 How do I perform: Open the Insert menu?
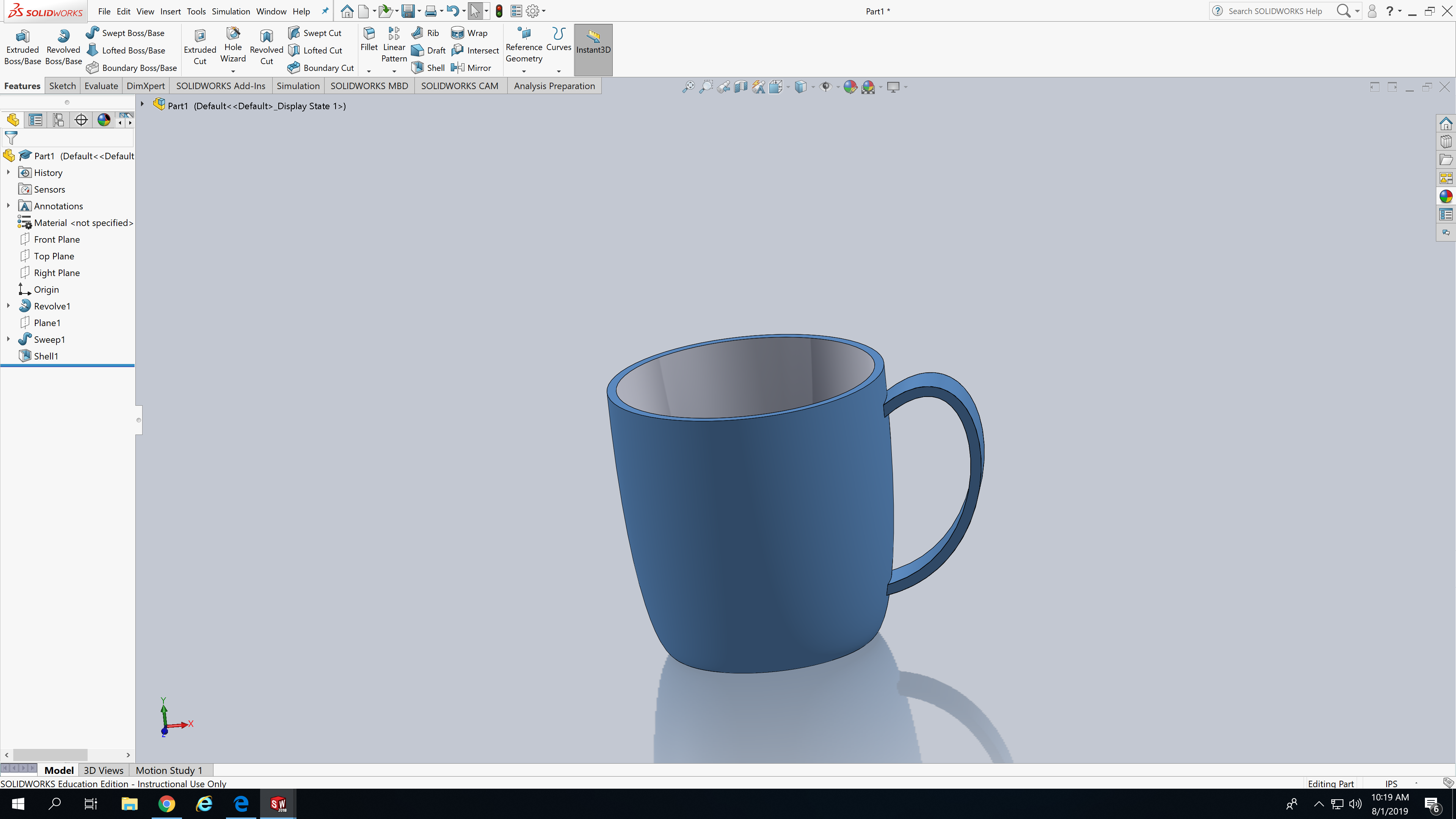pyautogui.click(x=170, y=11)
